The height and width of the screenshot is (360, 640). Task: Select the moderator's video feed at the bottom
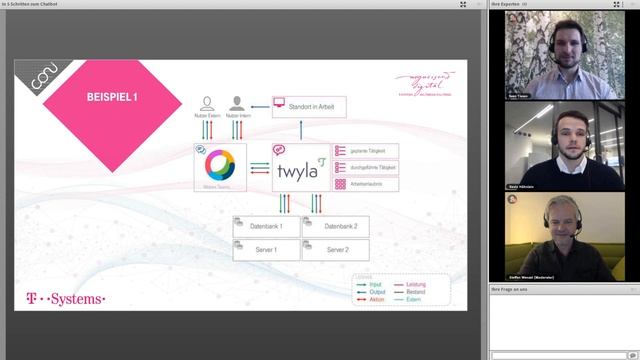(565, 237)
